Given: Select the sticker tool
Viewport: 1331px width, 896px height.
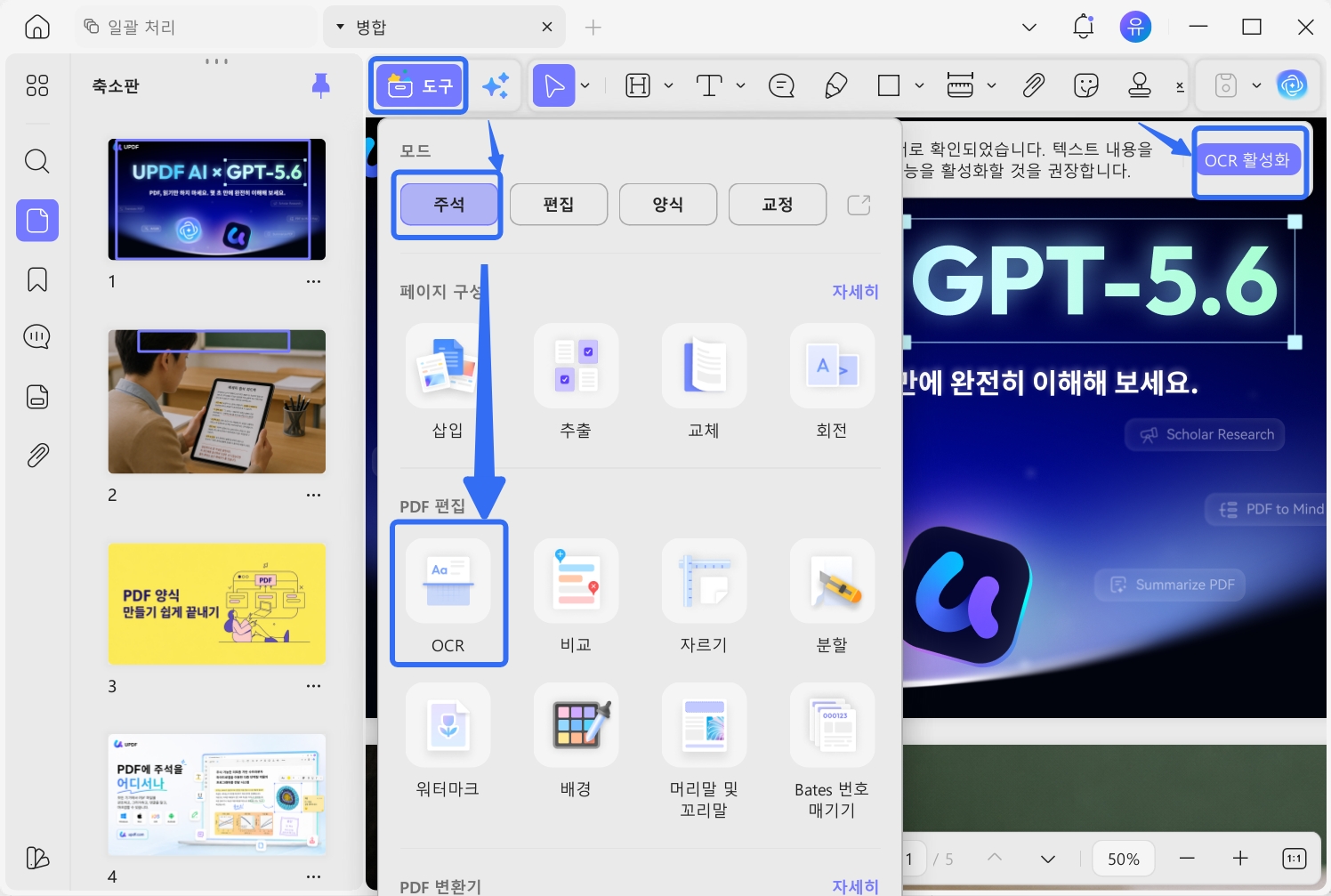Looking at the screenshot, I should (x=1086, y=85).
